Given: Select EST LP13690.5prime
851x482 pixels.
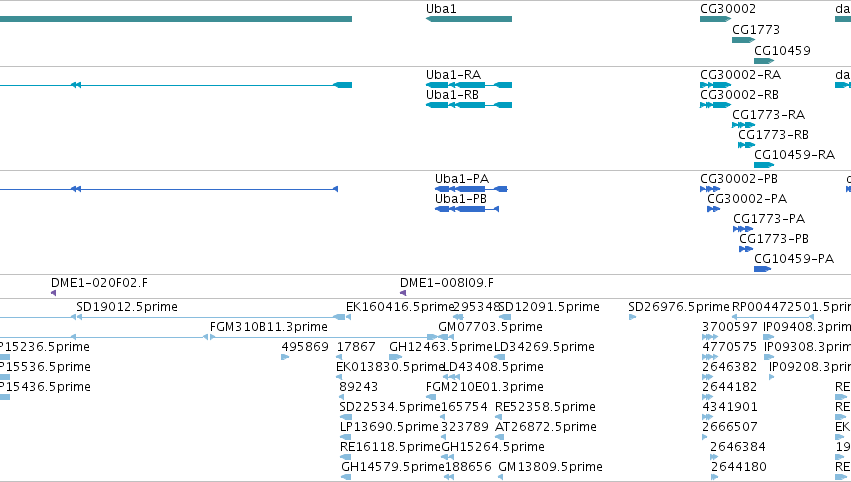Looking at the screenshot, I should click(389, 428).
